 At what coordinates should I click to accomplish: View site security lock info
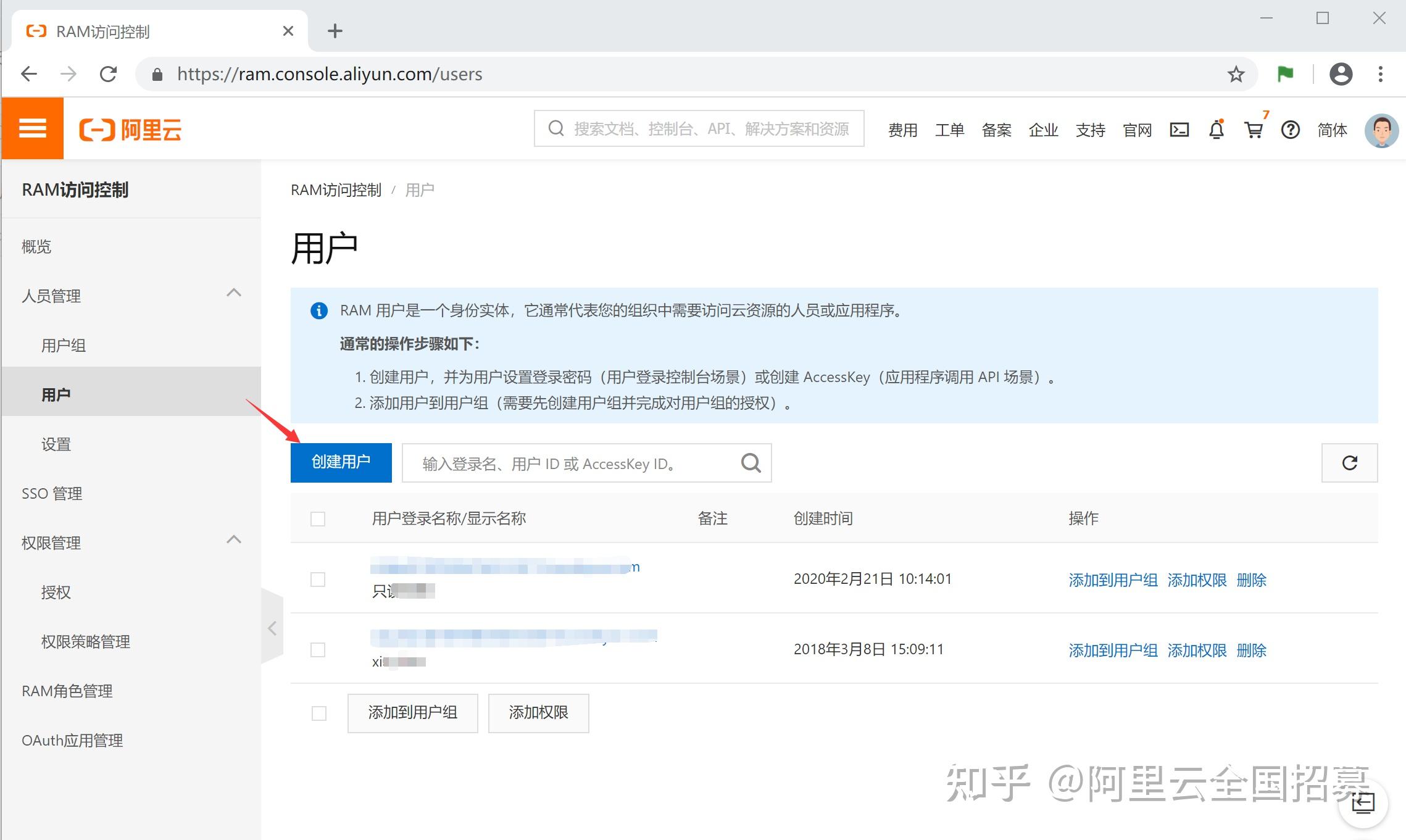click(157, 75)
